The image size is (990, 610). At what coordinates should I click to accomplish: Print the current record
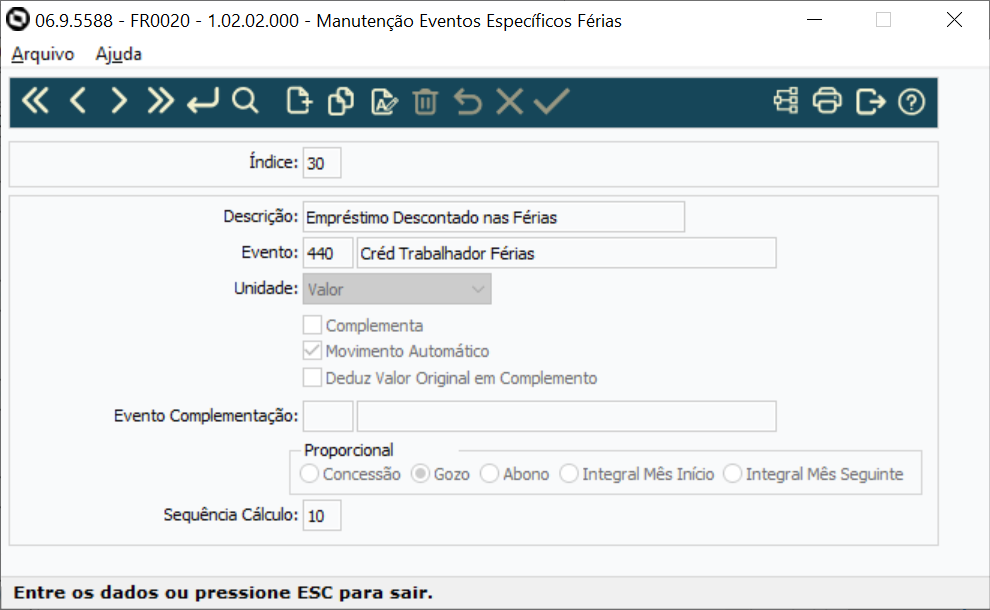827,100
